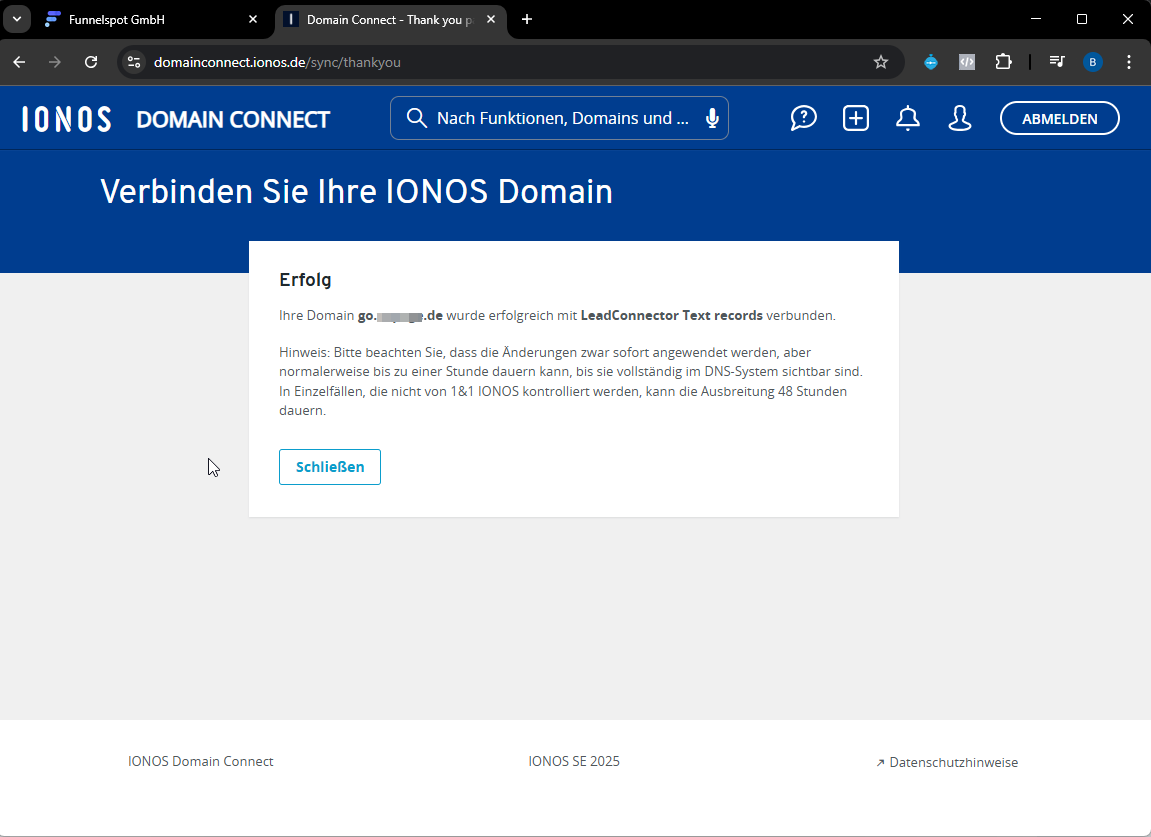Go back to the previous page
Screen dimensions: 1151x837
pos(20,62)
